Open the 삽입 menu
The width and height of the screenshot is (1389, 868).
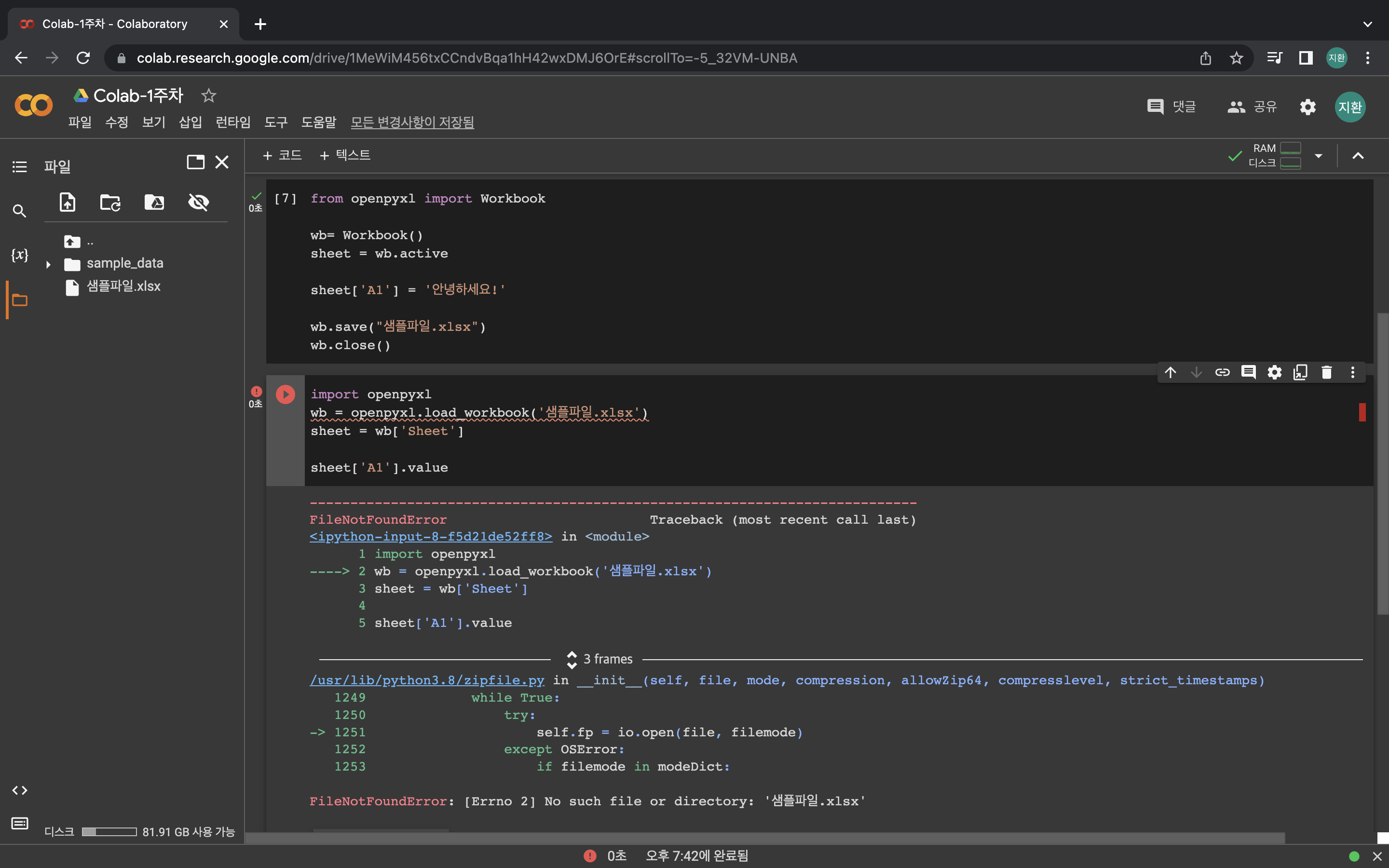pyautogui.click(x=190, y=122)
